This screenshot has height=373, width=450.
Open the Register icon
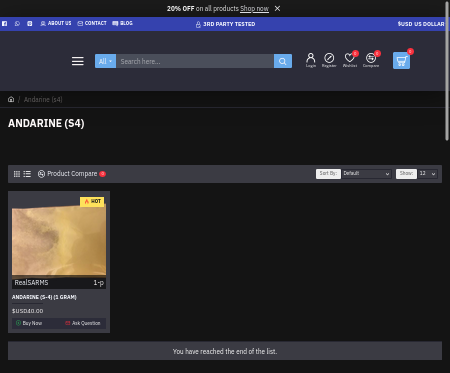[329, 60]
